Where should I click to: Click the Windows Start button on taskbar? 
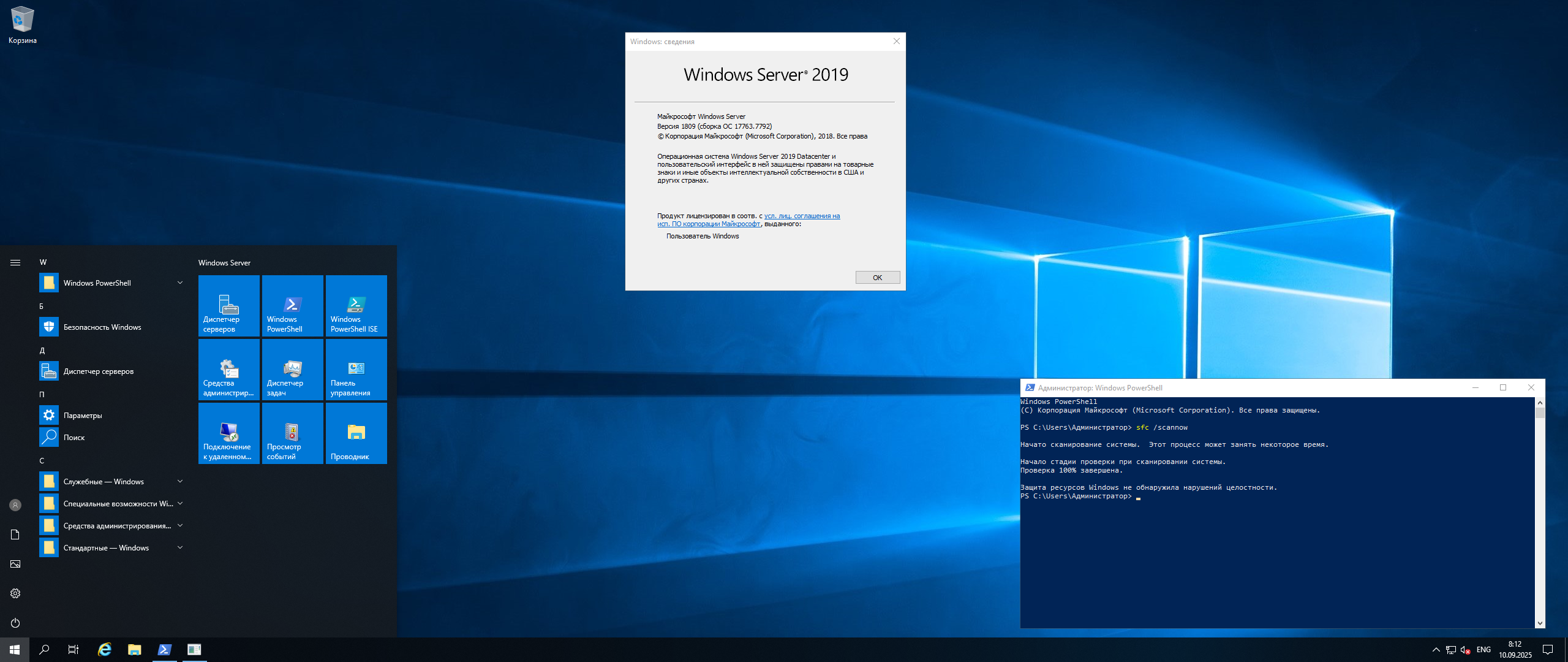[x=15, y=650]
